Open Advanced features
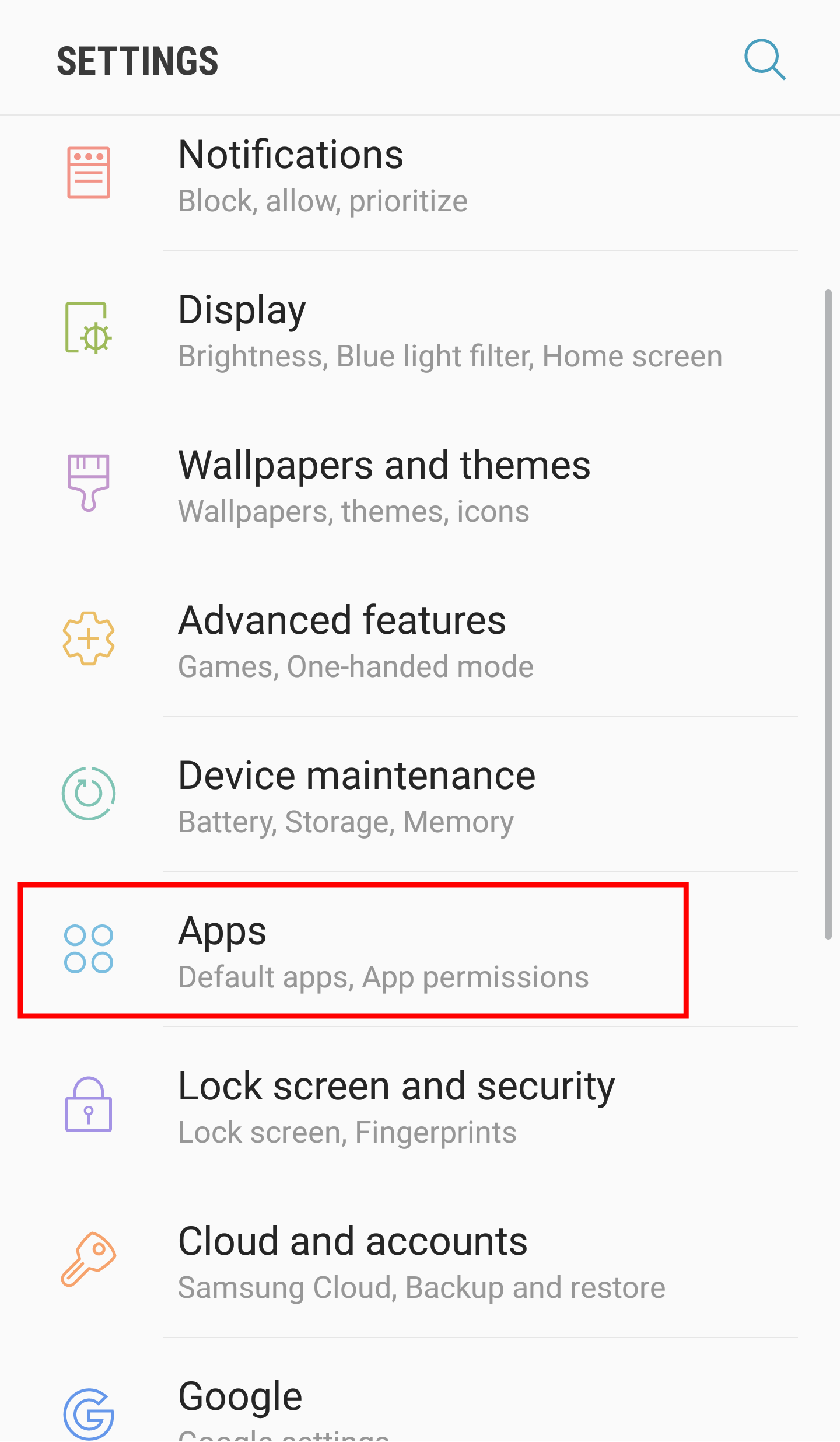Viewport: 840px width, 1442px height. click(420, 640)
